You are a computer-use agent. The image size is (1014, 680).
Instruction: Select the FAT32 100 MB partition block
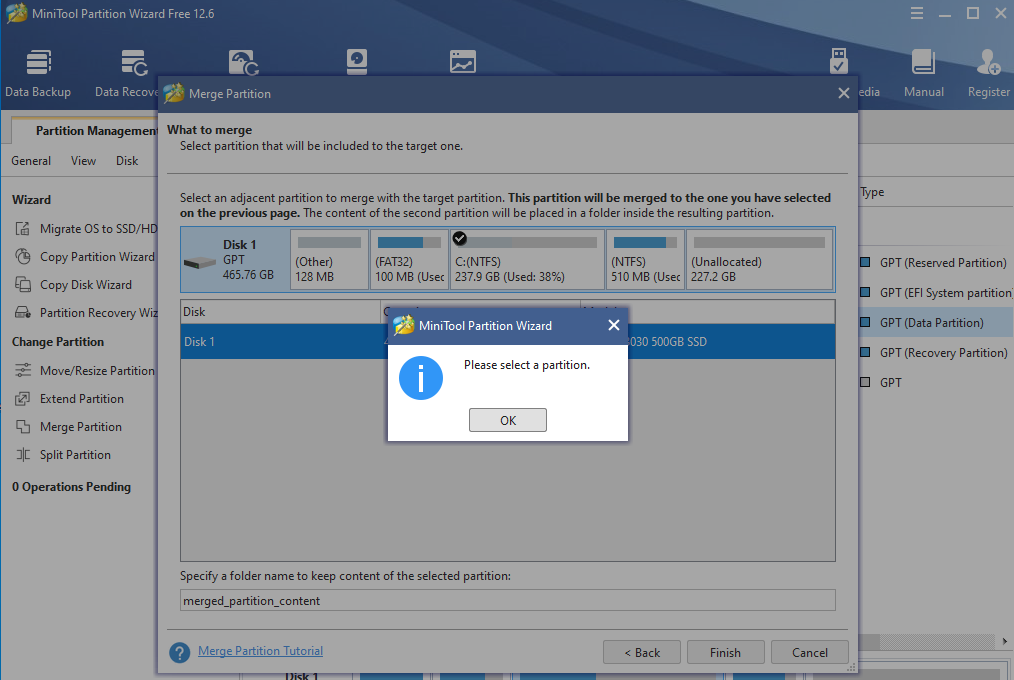pyautogui.click(x=409, y=259)
